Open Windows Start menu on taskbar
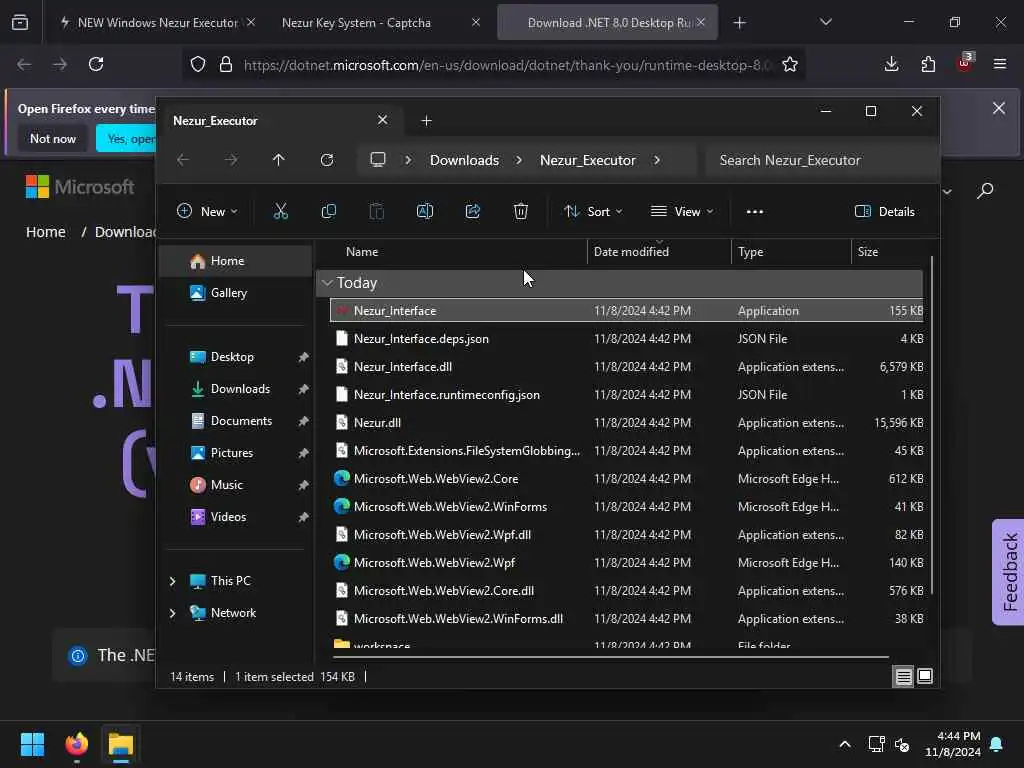Image resolution: width=1024 pixels, height=768 pixels. 32,744
